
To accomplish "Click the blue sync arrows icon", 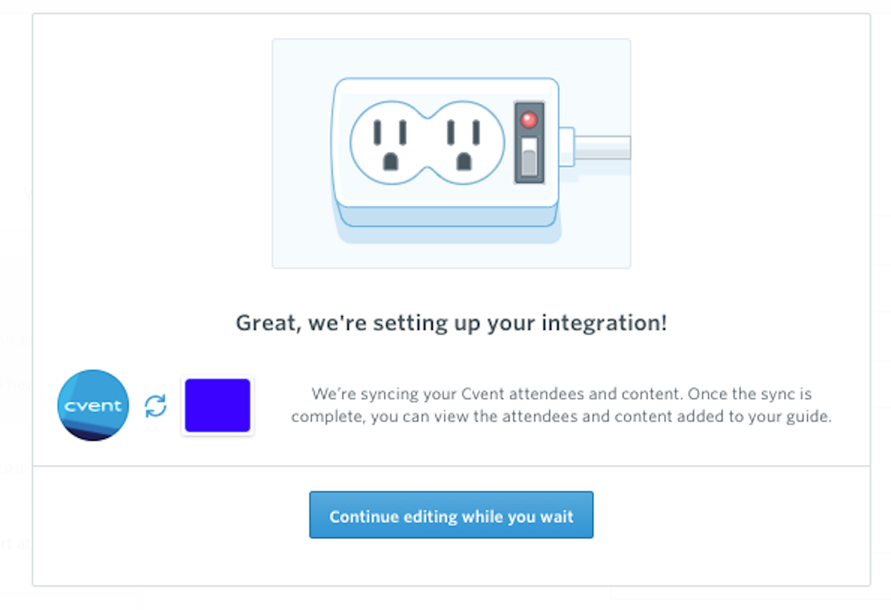I will click(155, 406).
